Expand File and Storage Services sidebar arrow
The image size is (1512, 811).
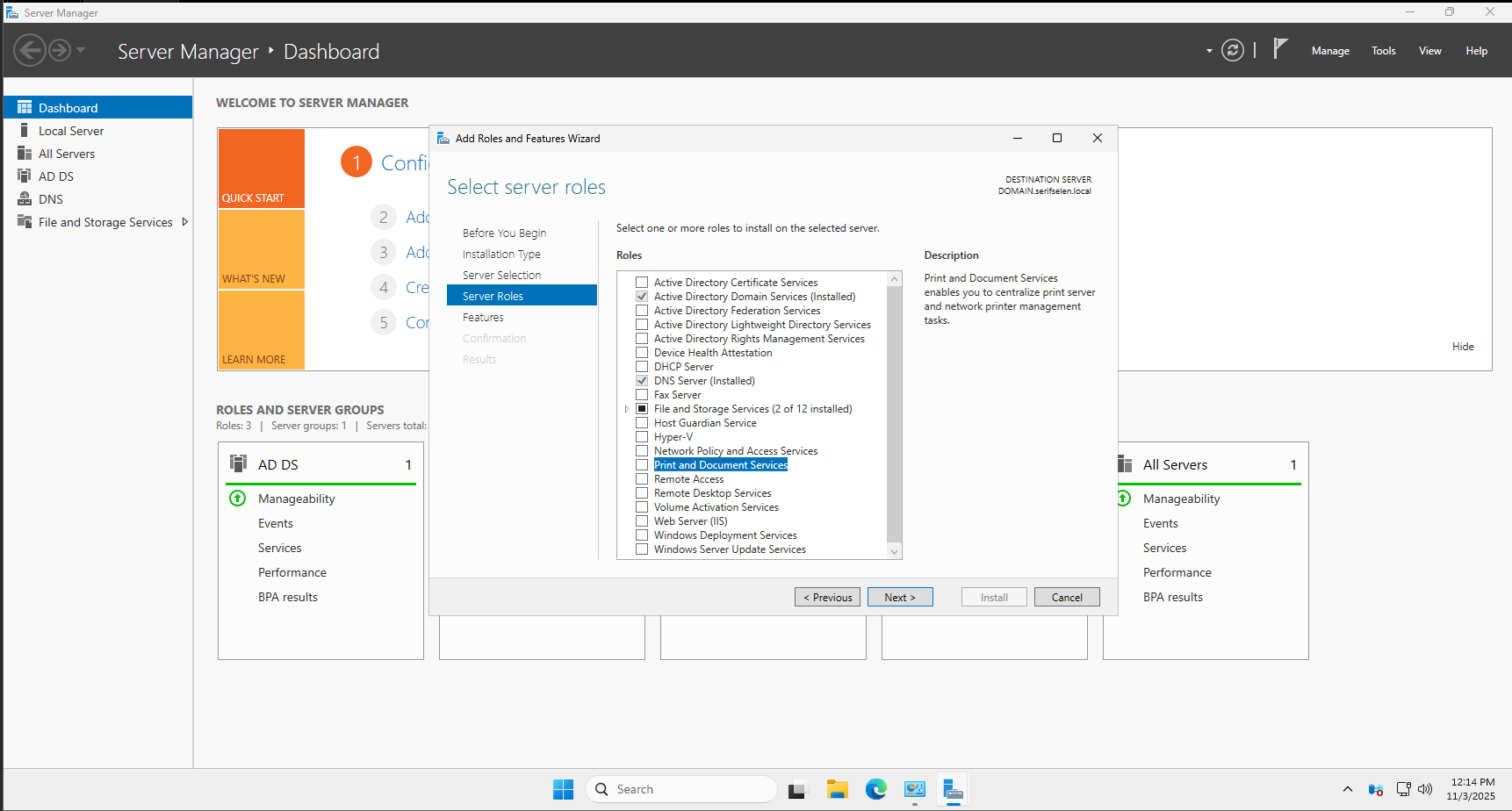pos(184,222)
